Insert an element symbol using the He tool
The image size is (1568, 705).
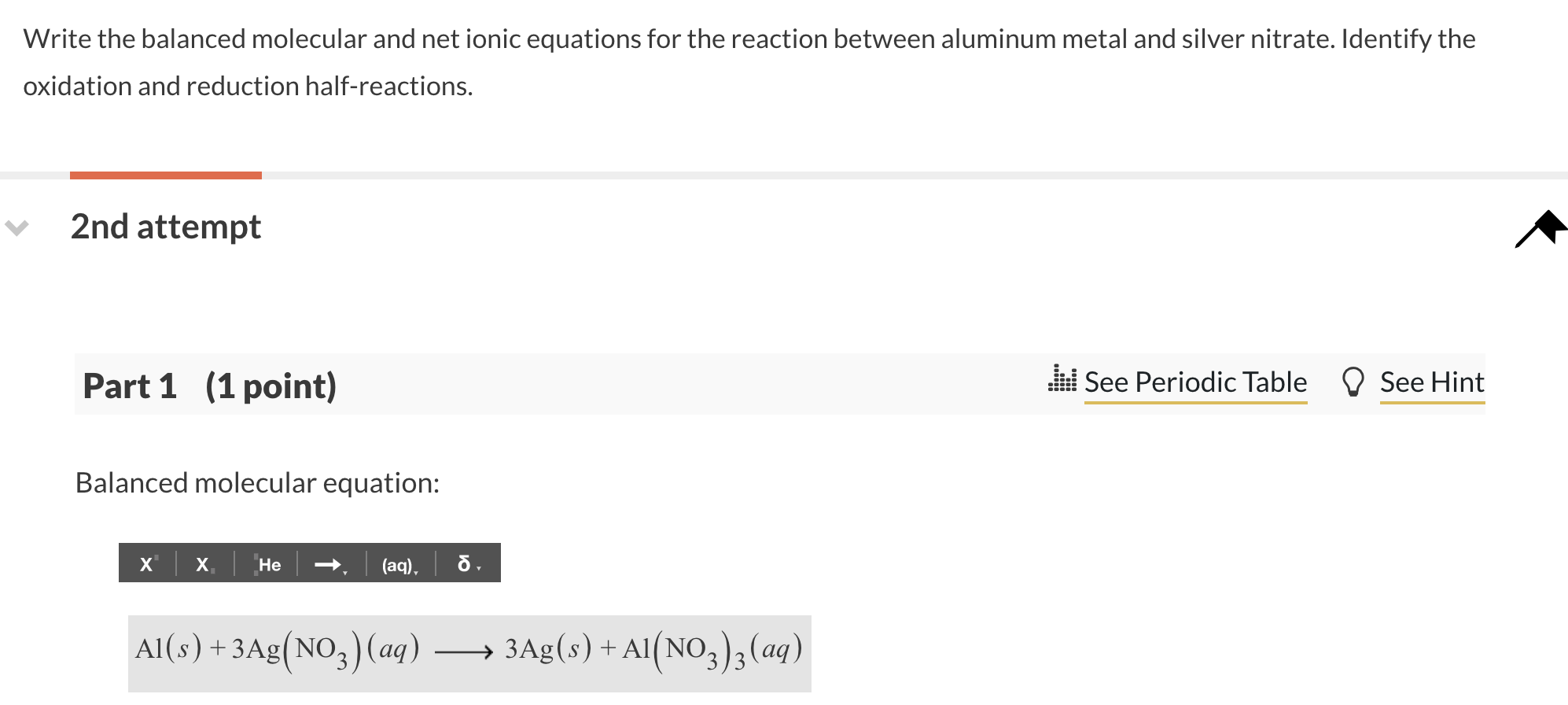[271, 564]
